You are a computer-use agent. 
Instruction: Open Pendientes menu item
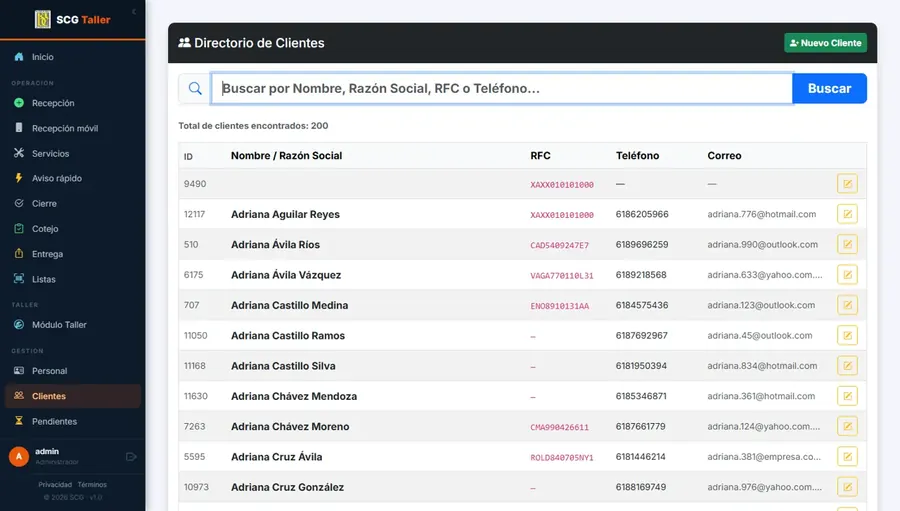click(72, 421)
